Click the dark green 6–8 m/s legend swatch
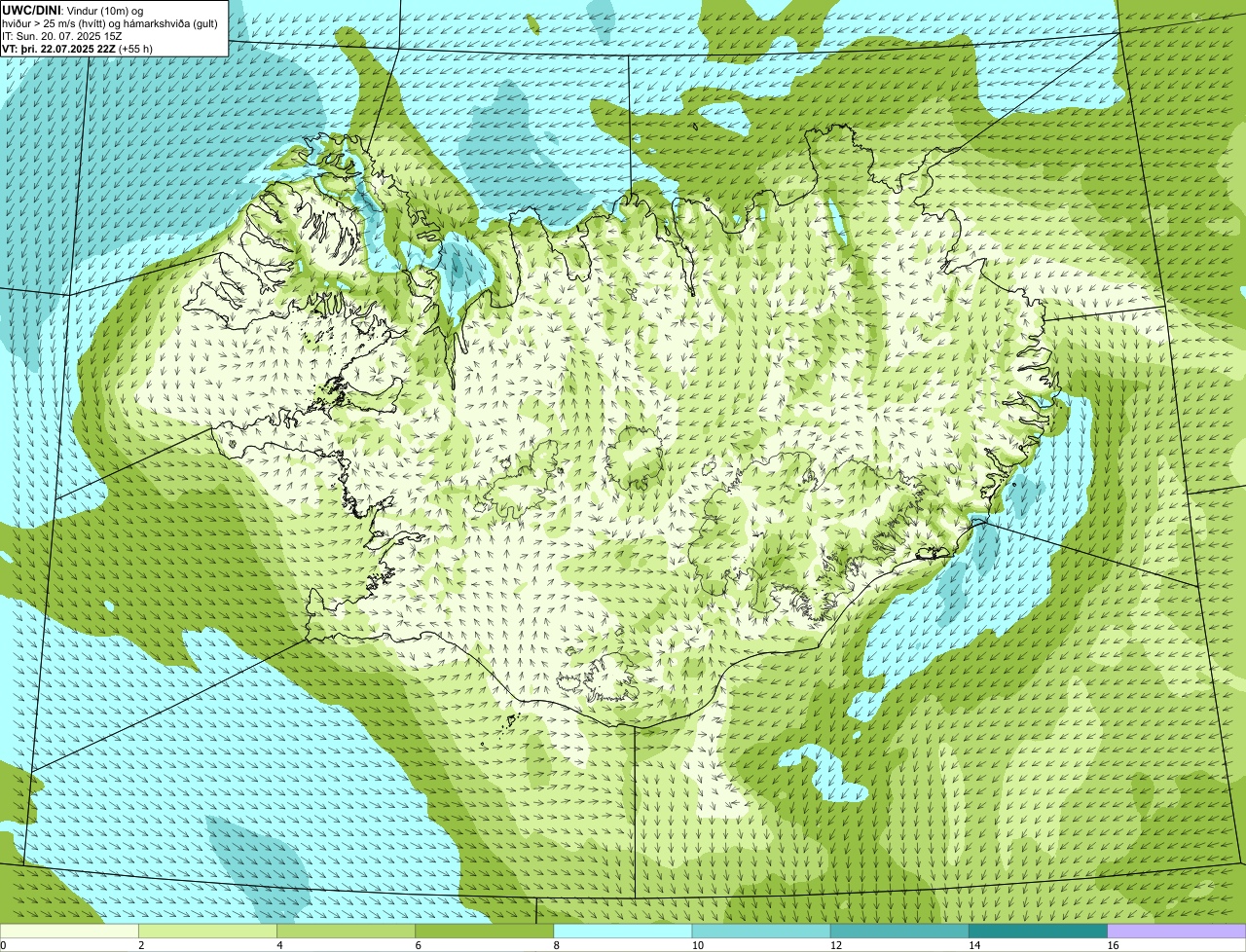Screen dimensions: 1246x952 click(x=485, y=931)
